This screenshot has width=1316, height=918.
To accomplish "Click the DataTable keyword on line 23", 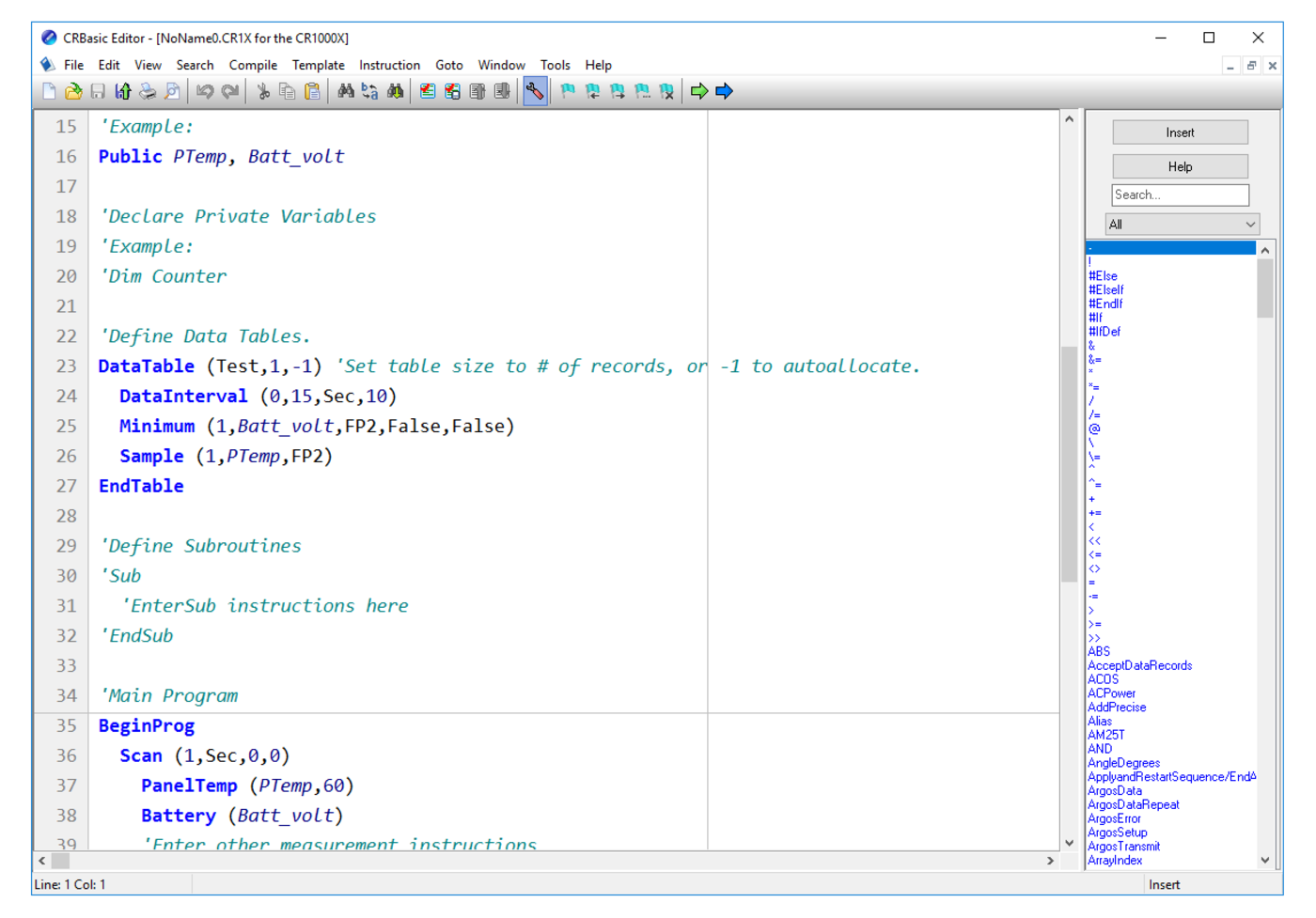I will tap(147, 366).
